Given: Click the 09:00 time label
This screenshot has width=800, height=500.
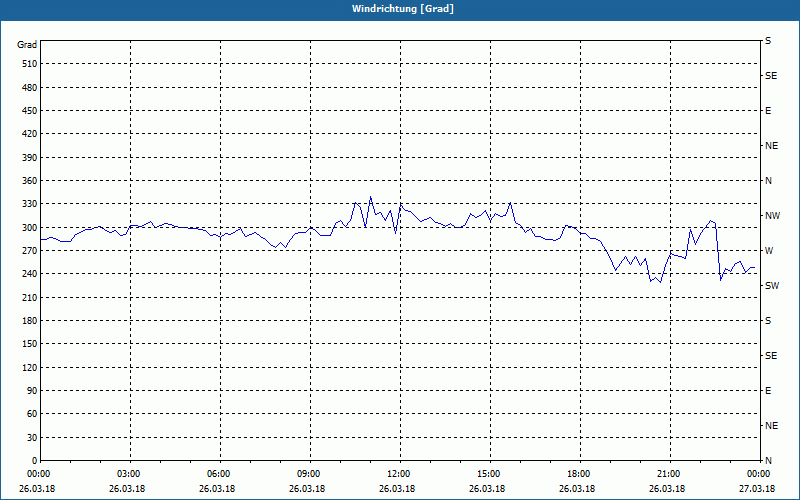Looking at the screenshot, I should pos(309,474).
